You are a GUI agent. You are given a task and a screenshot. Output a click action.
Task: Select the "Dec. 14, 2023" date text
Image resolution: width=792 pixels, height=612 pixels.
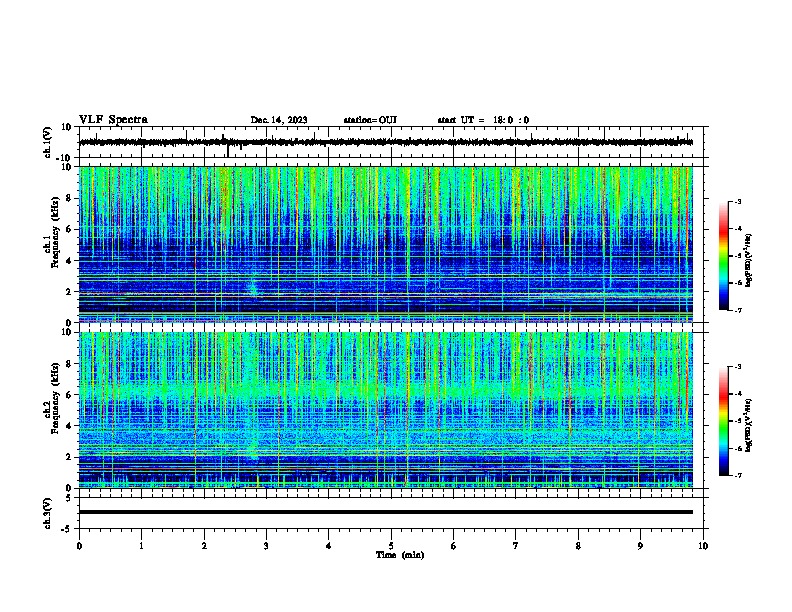pos(279,120)
